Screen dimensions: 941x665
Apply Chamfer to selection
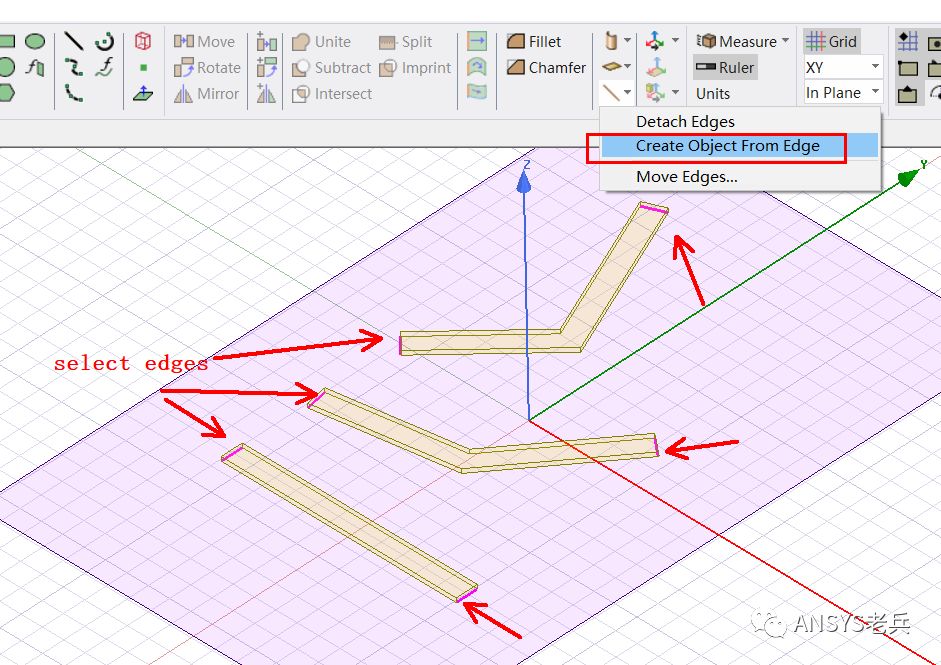pyautogui.click(x=546, y=67)
